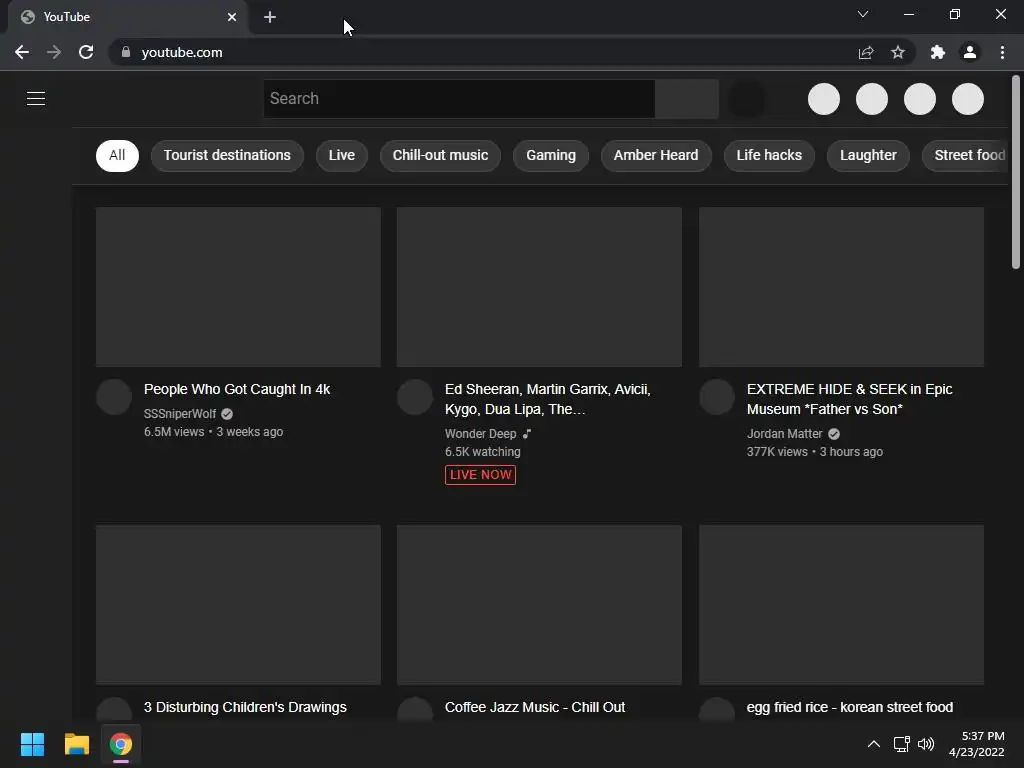Select the Chill-out music chip
Screen dimensions: 1024x768
pos(440,155)
